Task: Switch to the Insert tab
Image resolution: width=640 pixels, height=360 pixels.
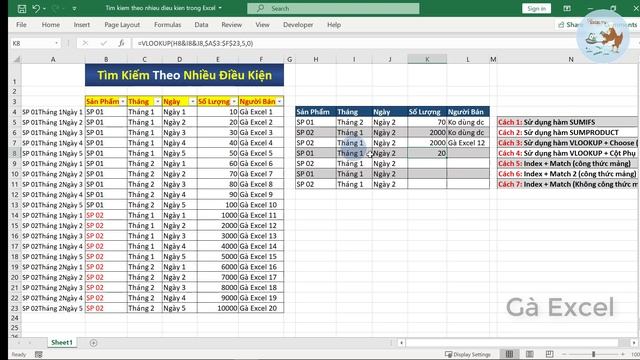Action: (x=82, y=25)
